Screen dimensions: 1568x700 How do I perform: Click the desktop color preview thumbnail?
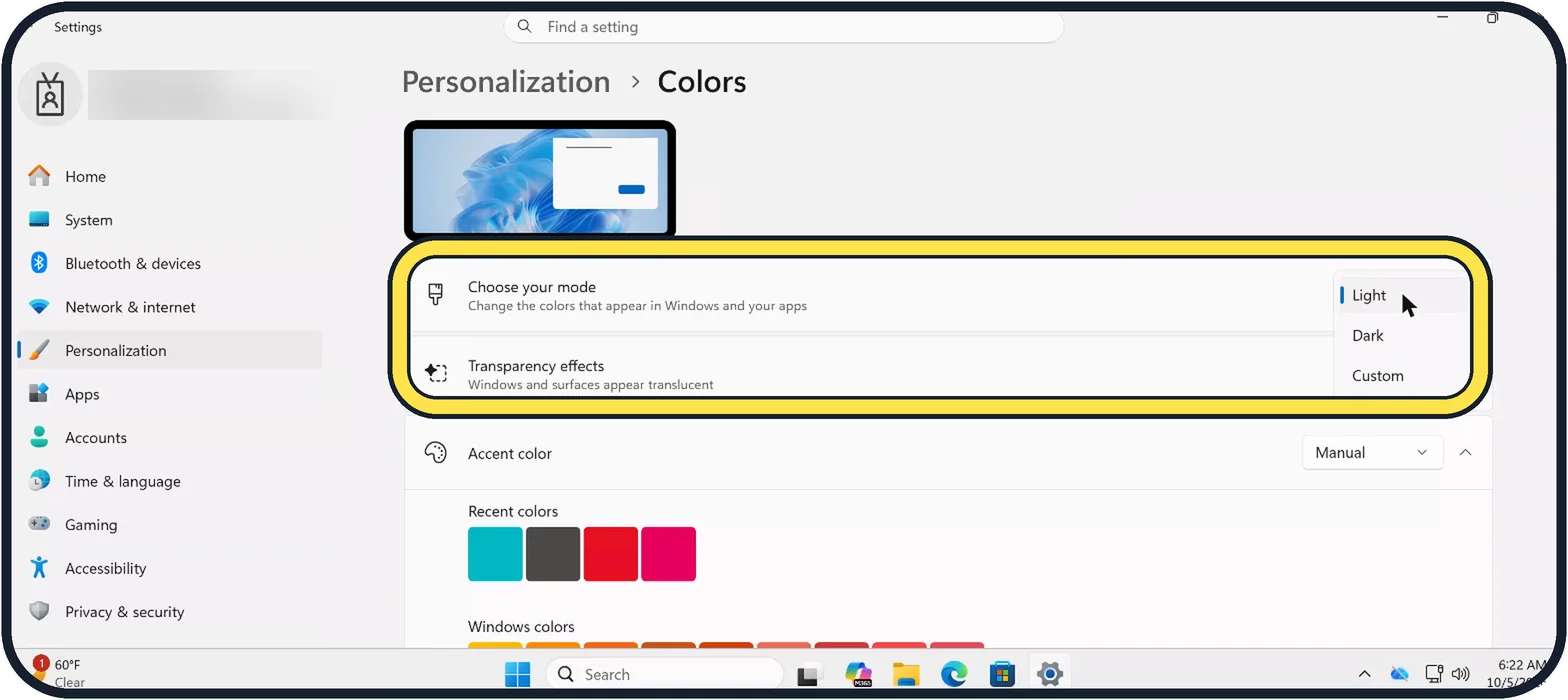(540, 180)
